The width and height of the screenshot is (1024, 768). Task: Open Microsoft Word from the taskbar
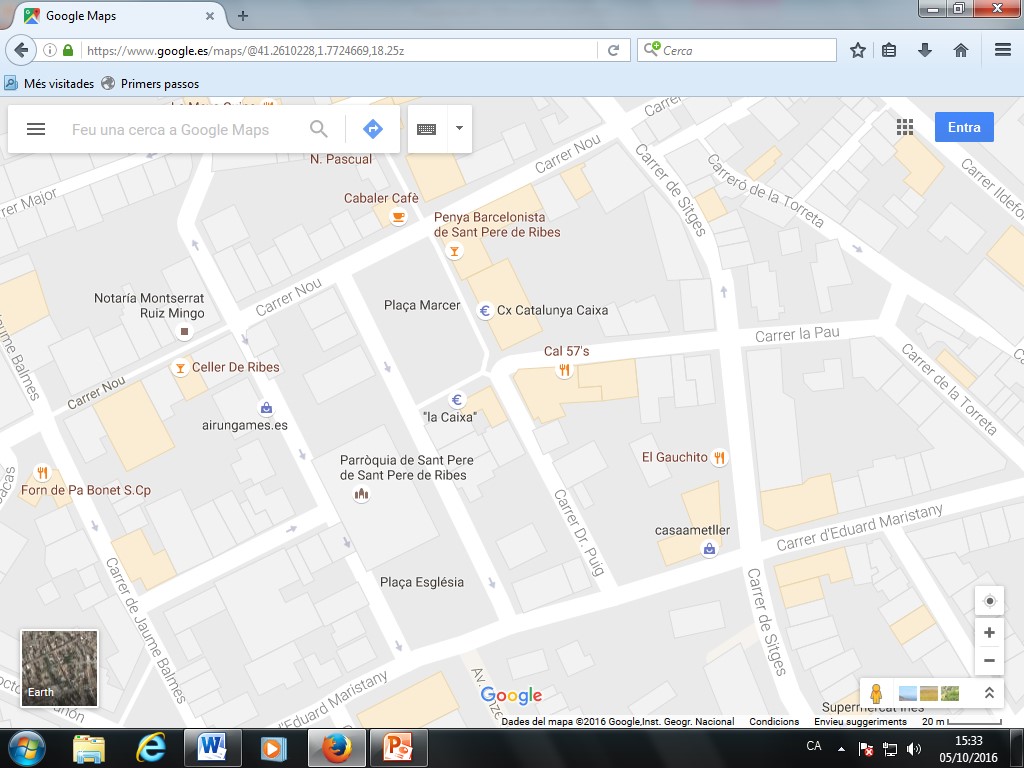213,747
